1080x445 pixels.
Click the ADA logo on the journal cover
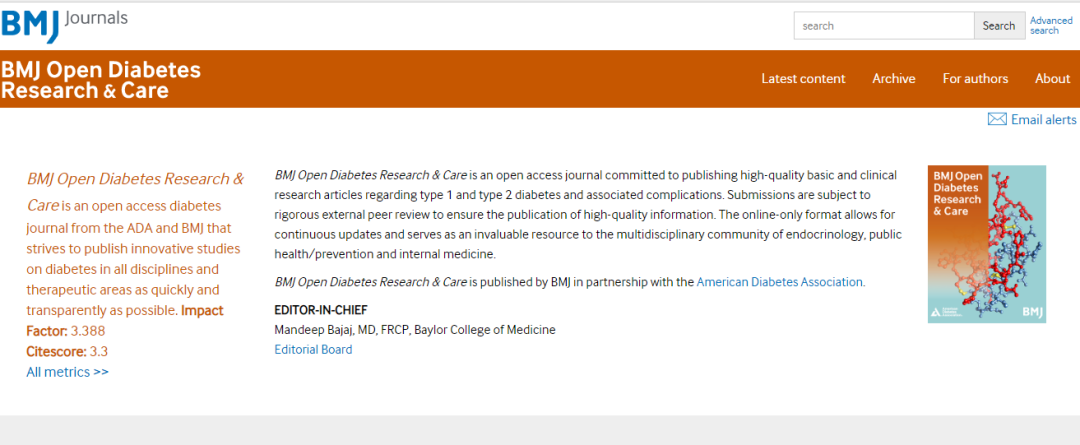(937, 312)
